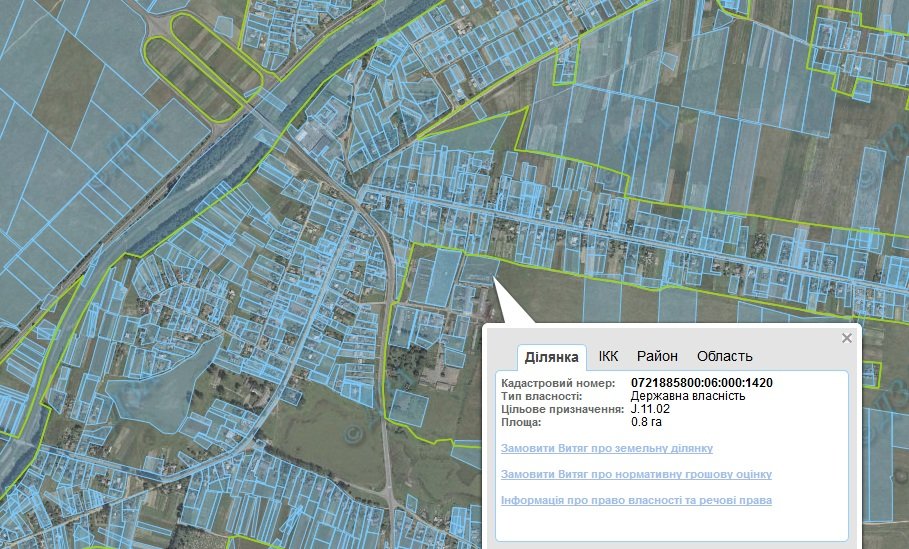This screenshot has height=549, width=909.
Task: Follow link Інформація про право власності
Action: point(635,500)
